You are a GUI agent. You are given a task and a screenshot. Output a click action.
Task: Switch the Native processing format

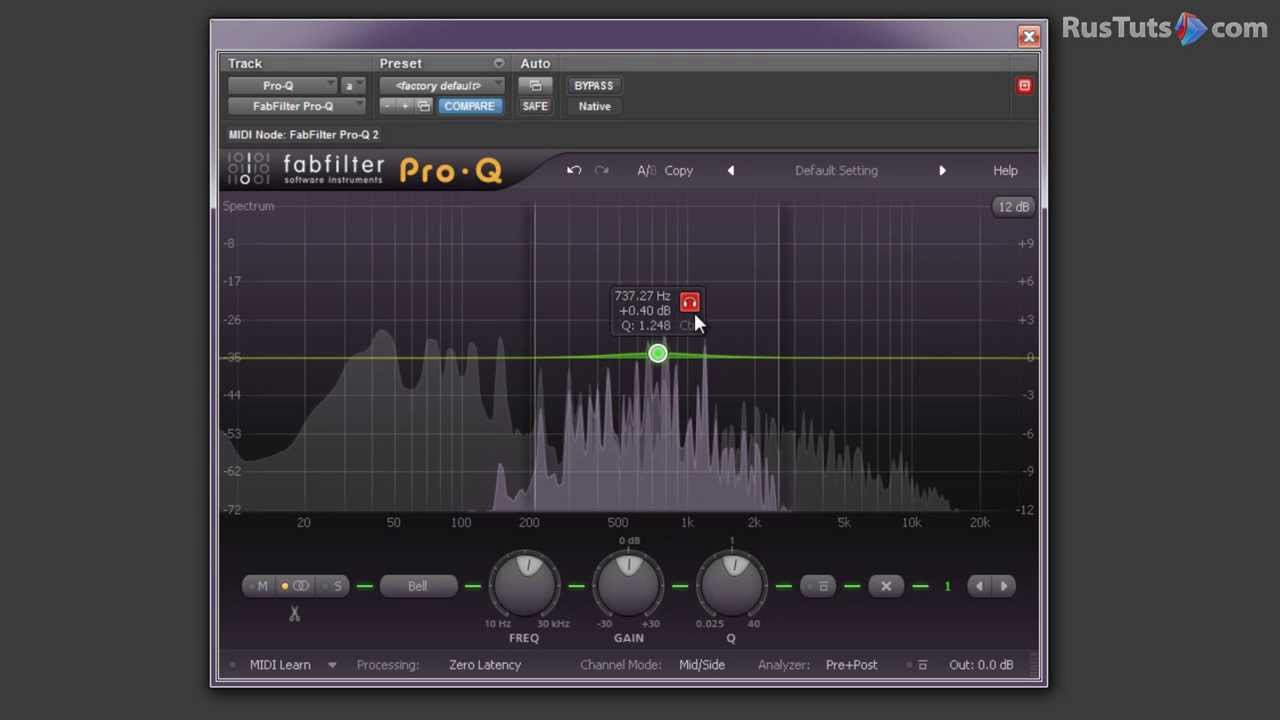tap(594, 106)
